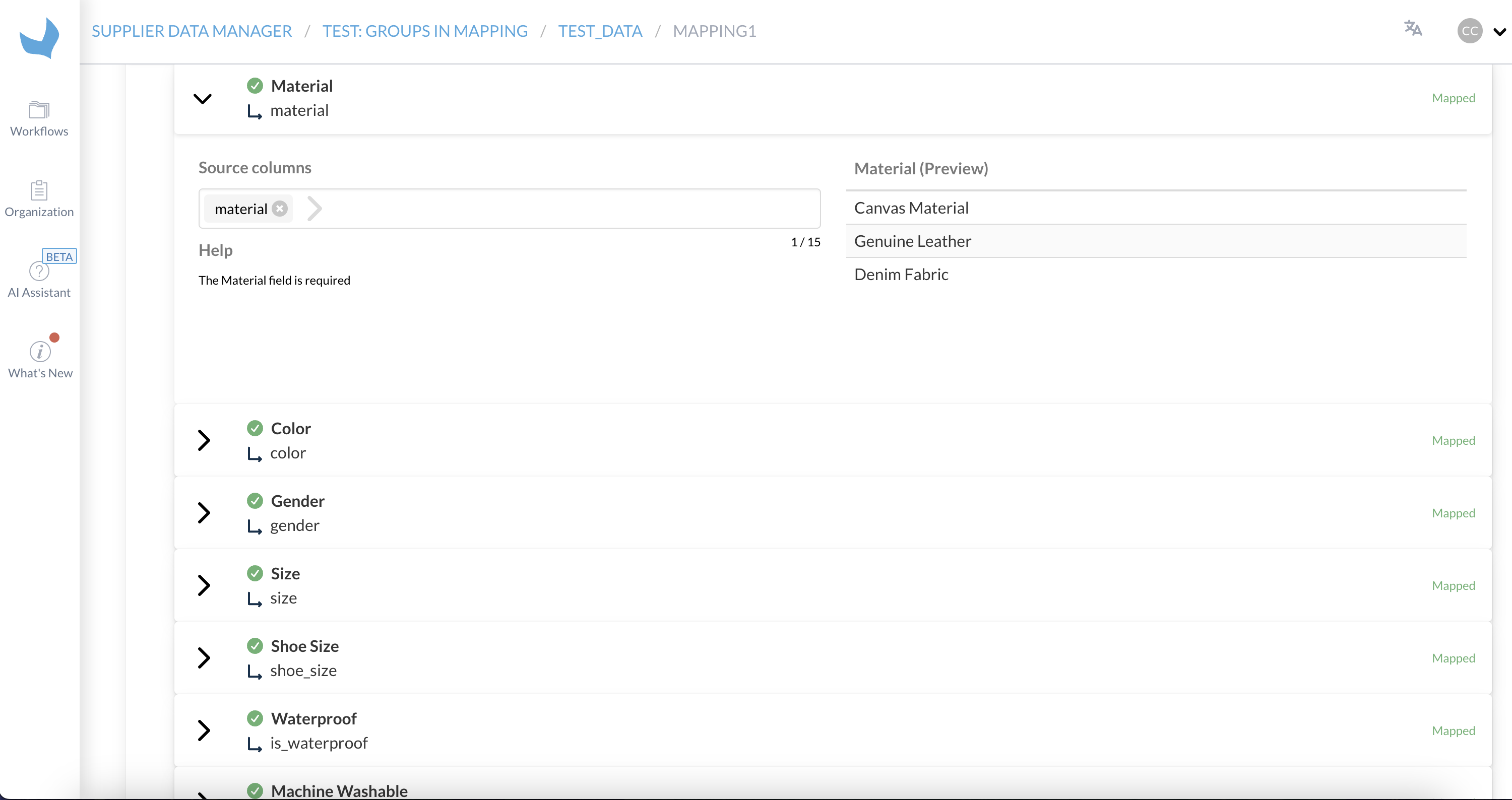Expand the Size mapping row
Screen dimensions: 1512x800
click(204, 585)
